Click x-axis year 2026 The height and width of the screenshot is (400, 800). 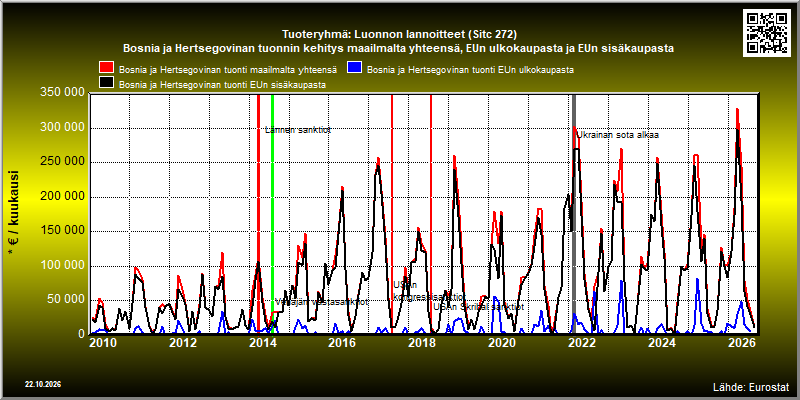tap(740, 343)
